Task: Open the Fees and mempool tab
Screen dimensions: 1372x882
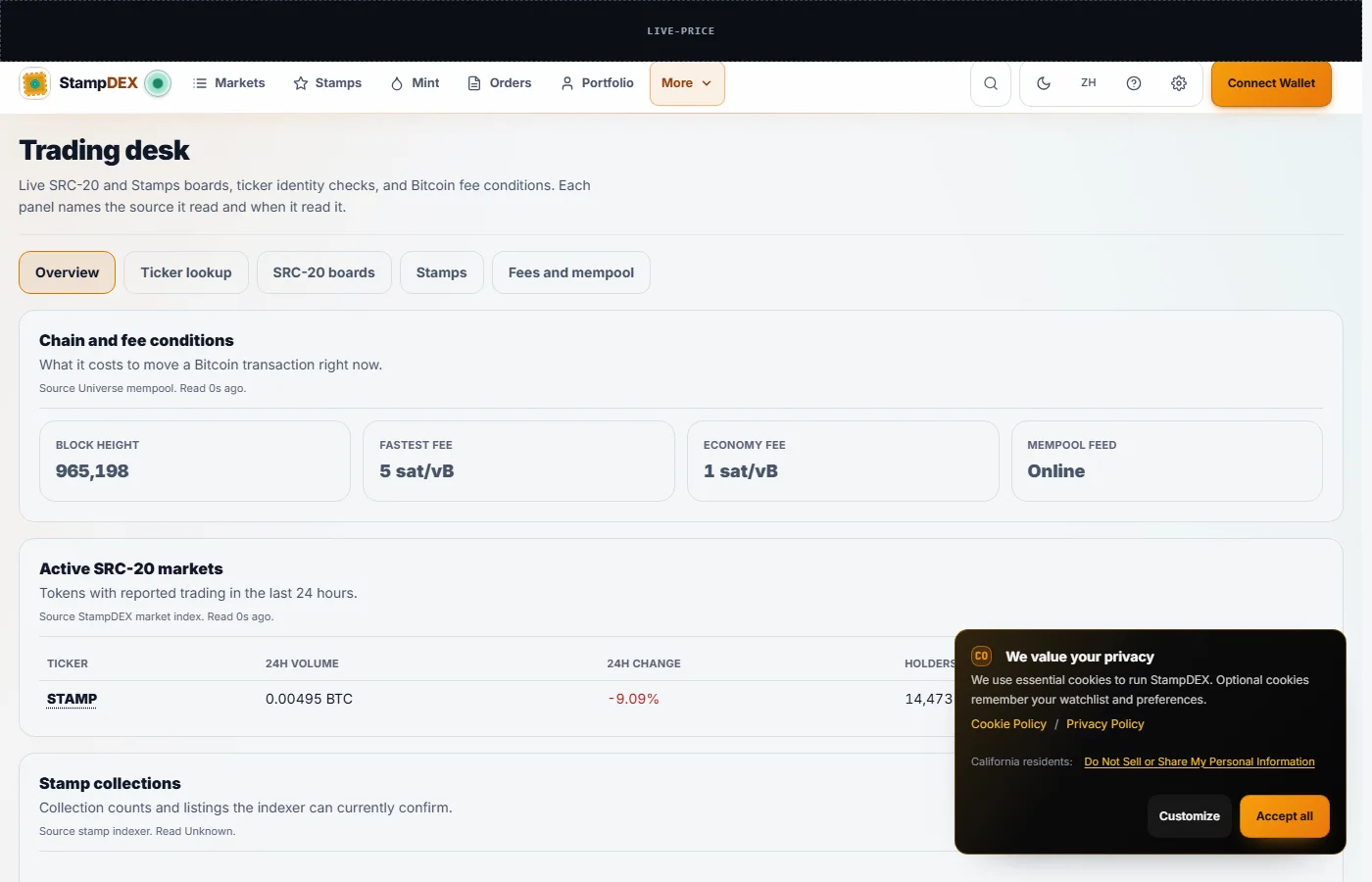Action: click(x=571, y=272)
